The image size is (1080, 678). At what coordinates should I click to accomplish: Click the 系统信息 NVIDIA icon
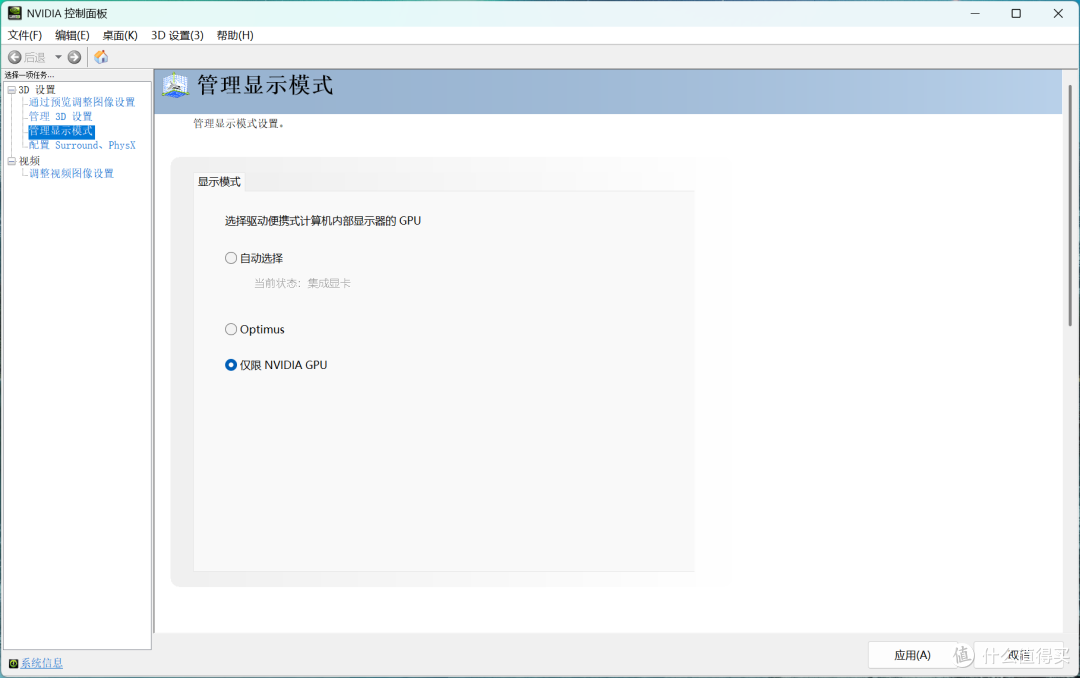click(x=13, y=664)
